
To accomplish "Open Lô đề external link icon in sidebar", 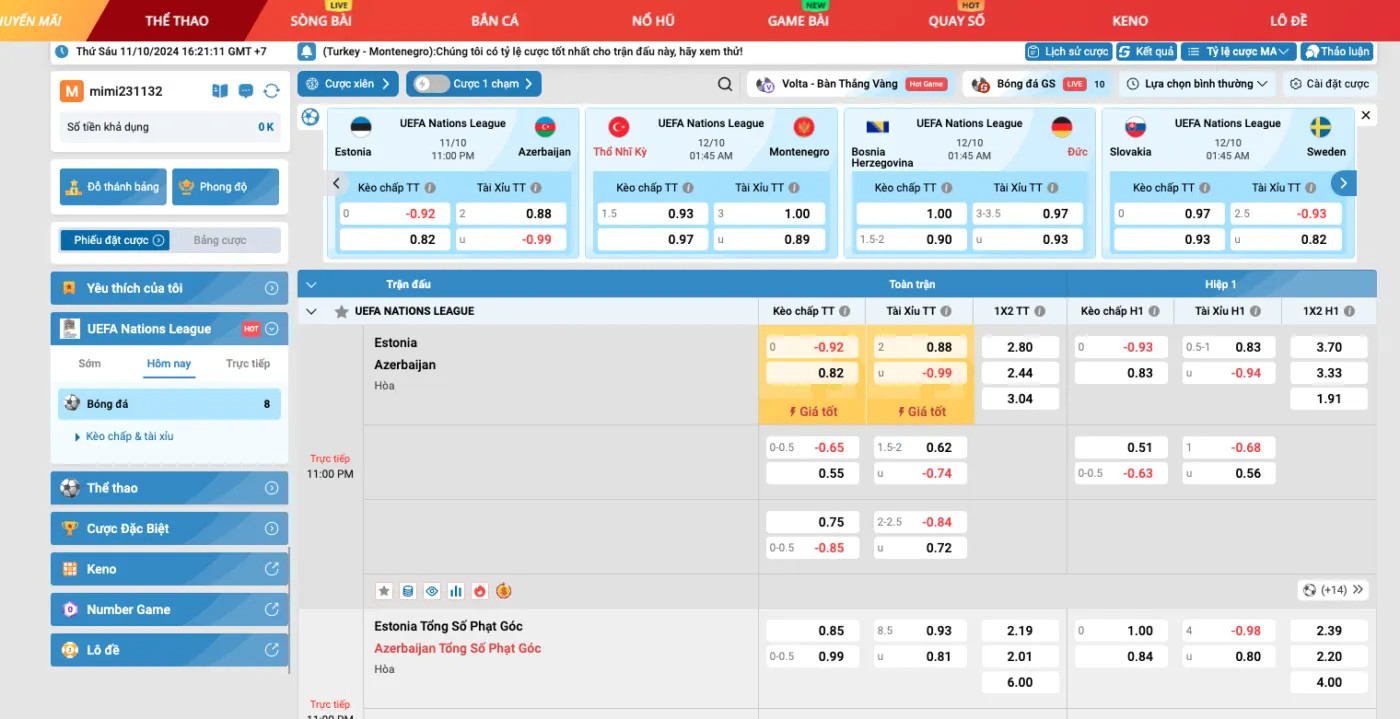I will [271, 650].
